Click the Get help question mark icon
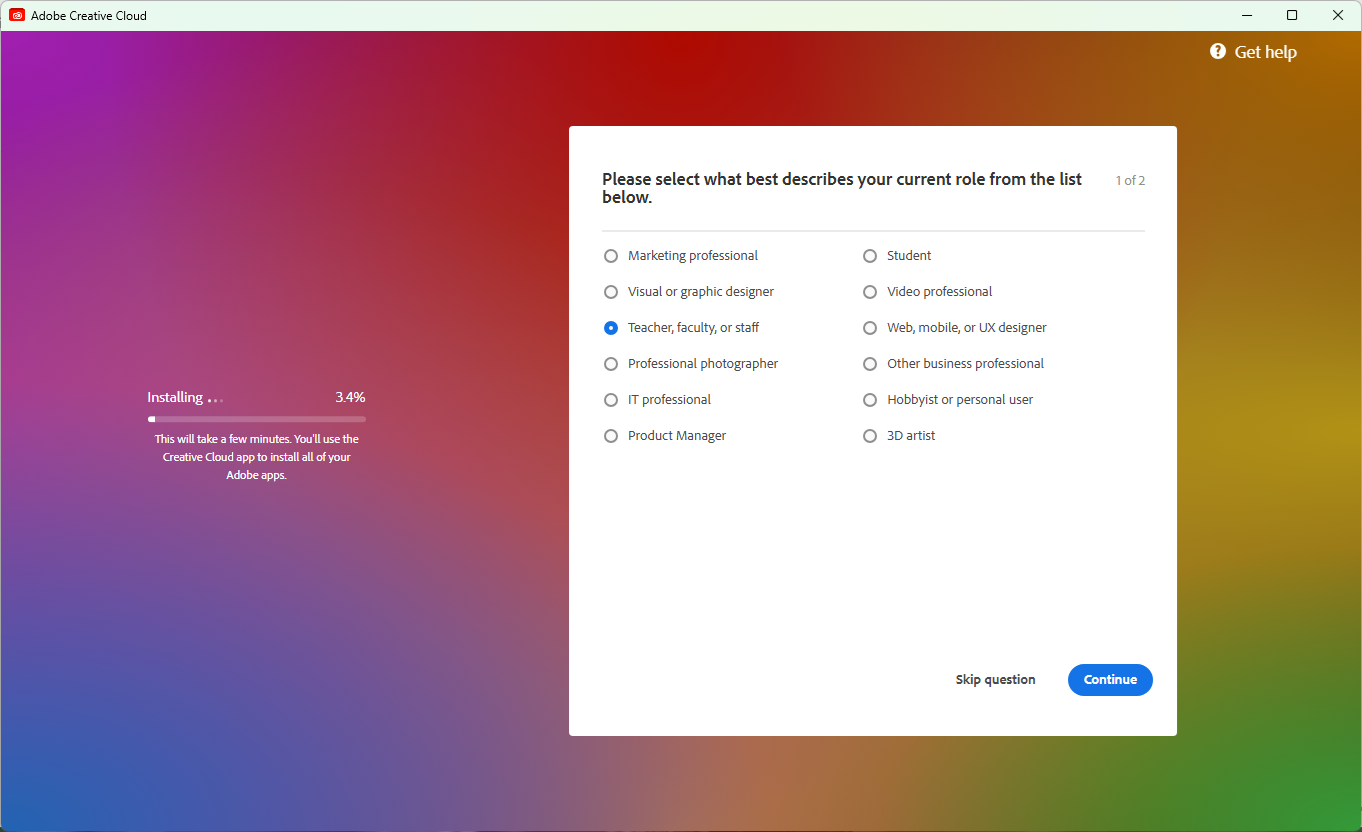The width and height of the screenshot is (1362, 832). (x=1217, y=52)
